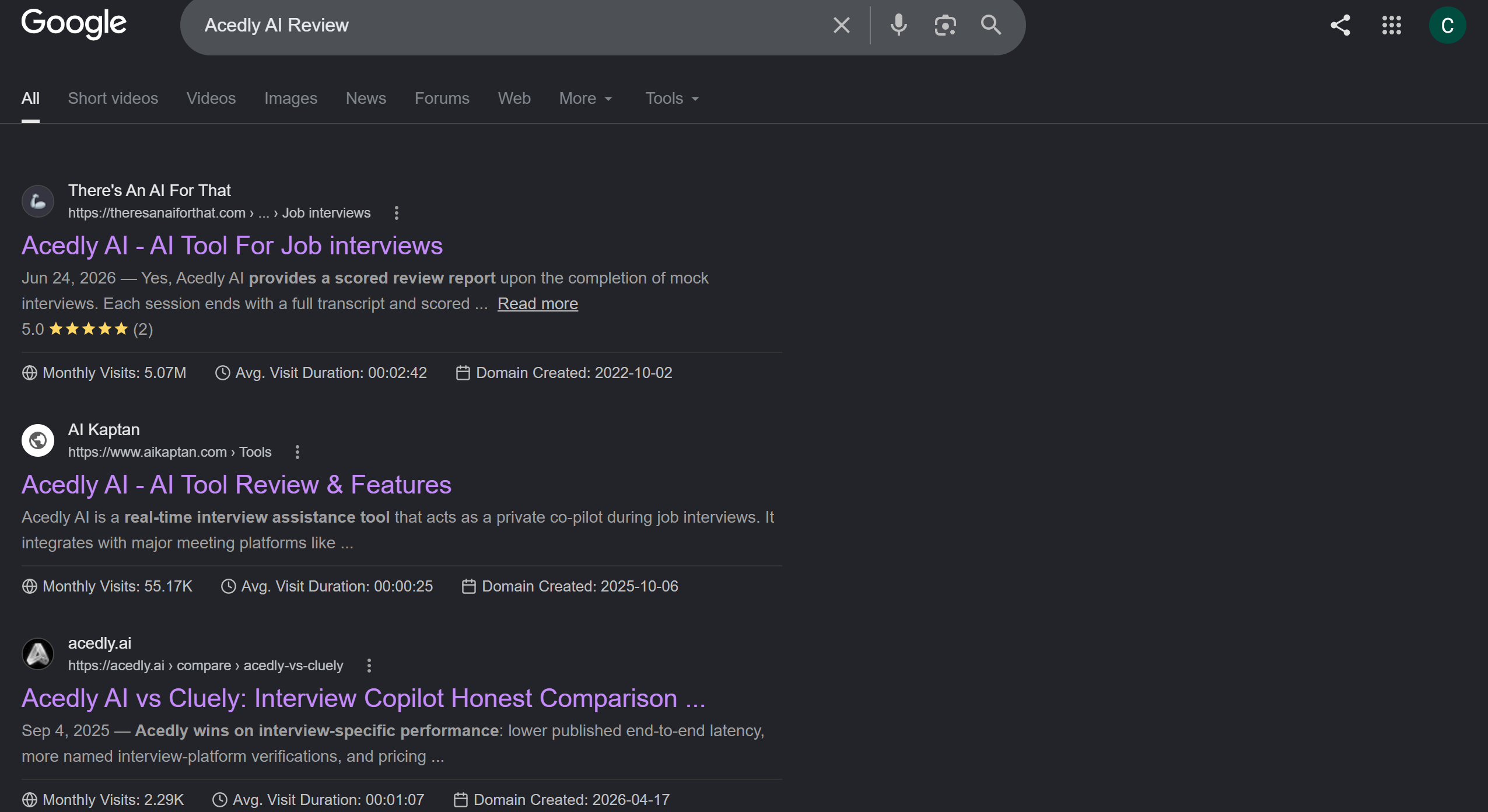Image resolution: width=1488 pixels, height=812 pixels.
Task: Click the Monthly Visits: 5.07M stat
Action: (x=114, y=373)
